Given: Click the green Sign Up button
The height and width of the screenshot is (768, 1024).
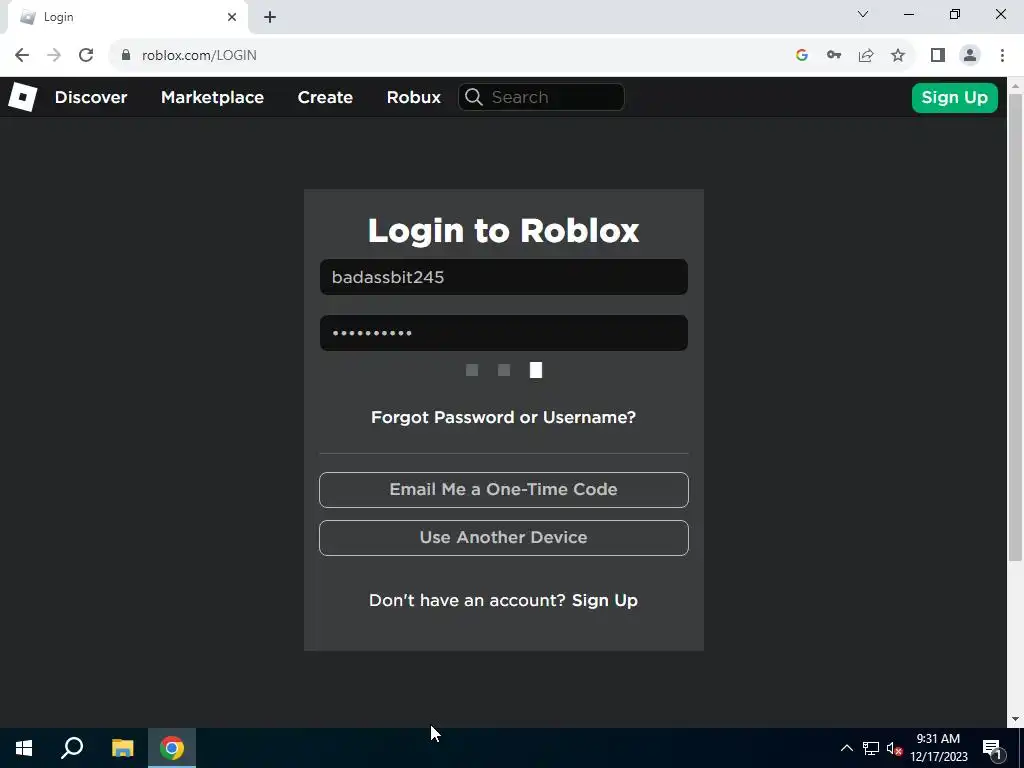Looking at the screenshot, I should [954, 98].
